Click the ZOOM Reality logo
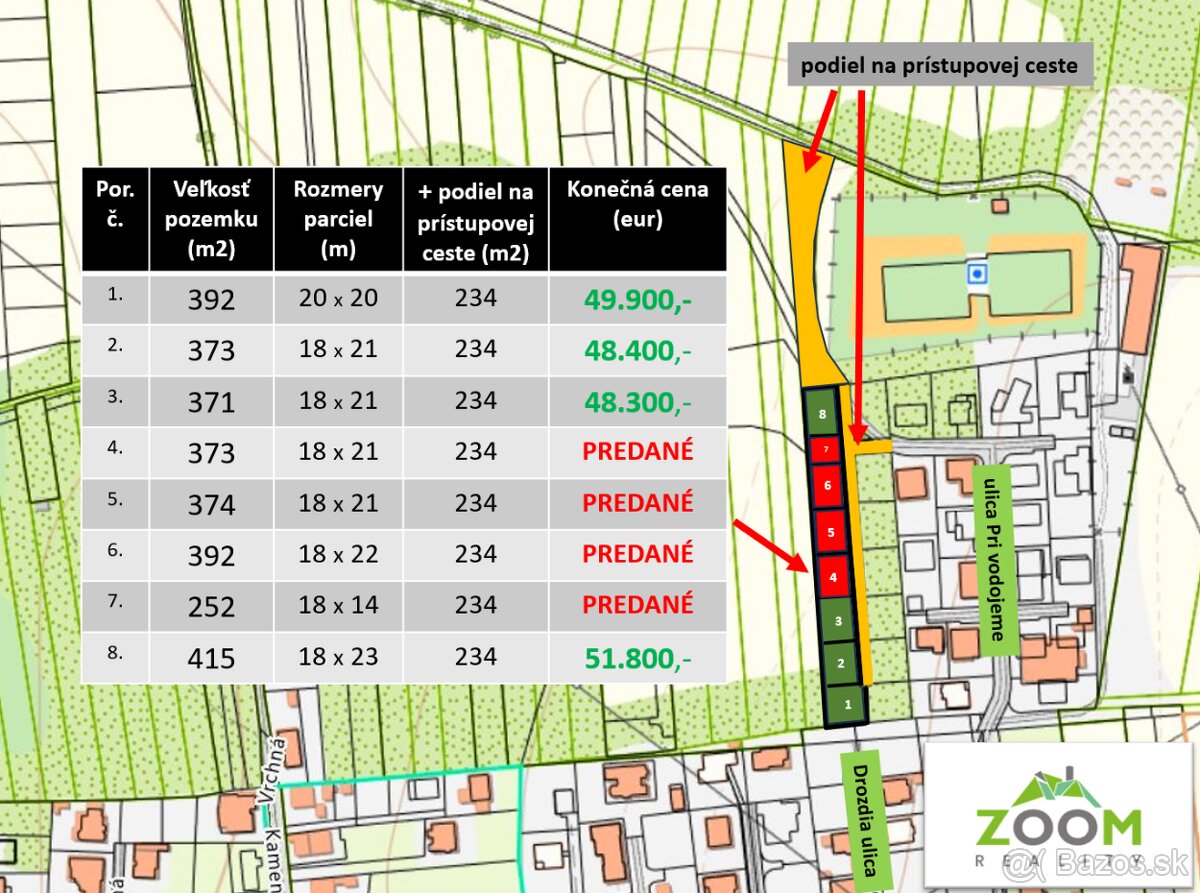1200x893 pixels. pos(1058,815)
